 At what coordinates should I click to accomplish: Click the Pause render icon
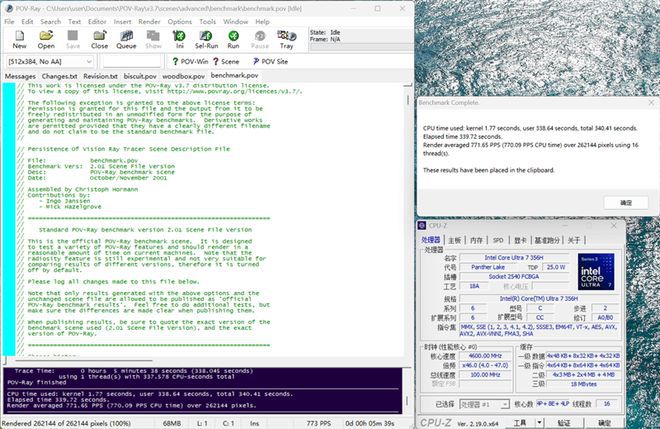[260, 40]
